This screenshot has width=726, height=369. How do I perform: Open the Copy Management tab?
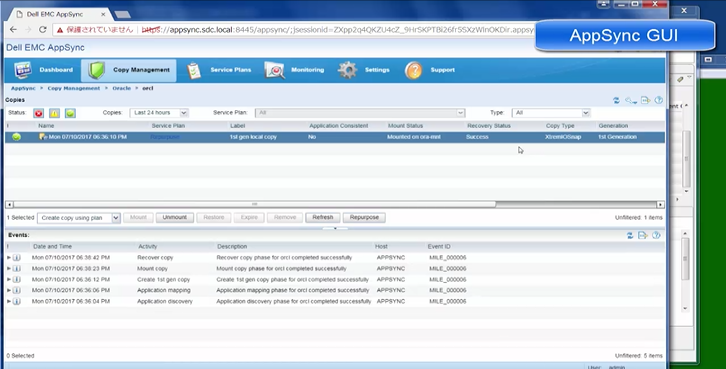pyautogui.click(x=129, y=70)
